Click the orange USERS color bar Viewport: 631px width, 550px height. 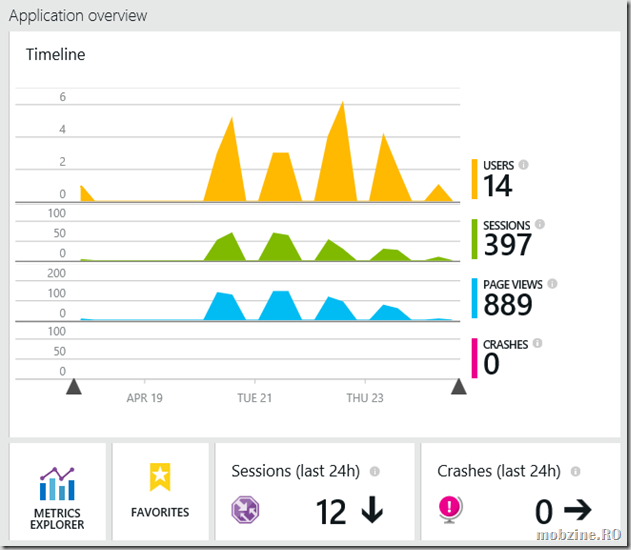tap(474, 180)
